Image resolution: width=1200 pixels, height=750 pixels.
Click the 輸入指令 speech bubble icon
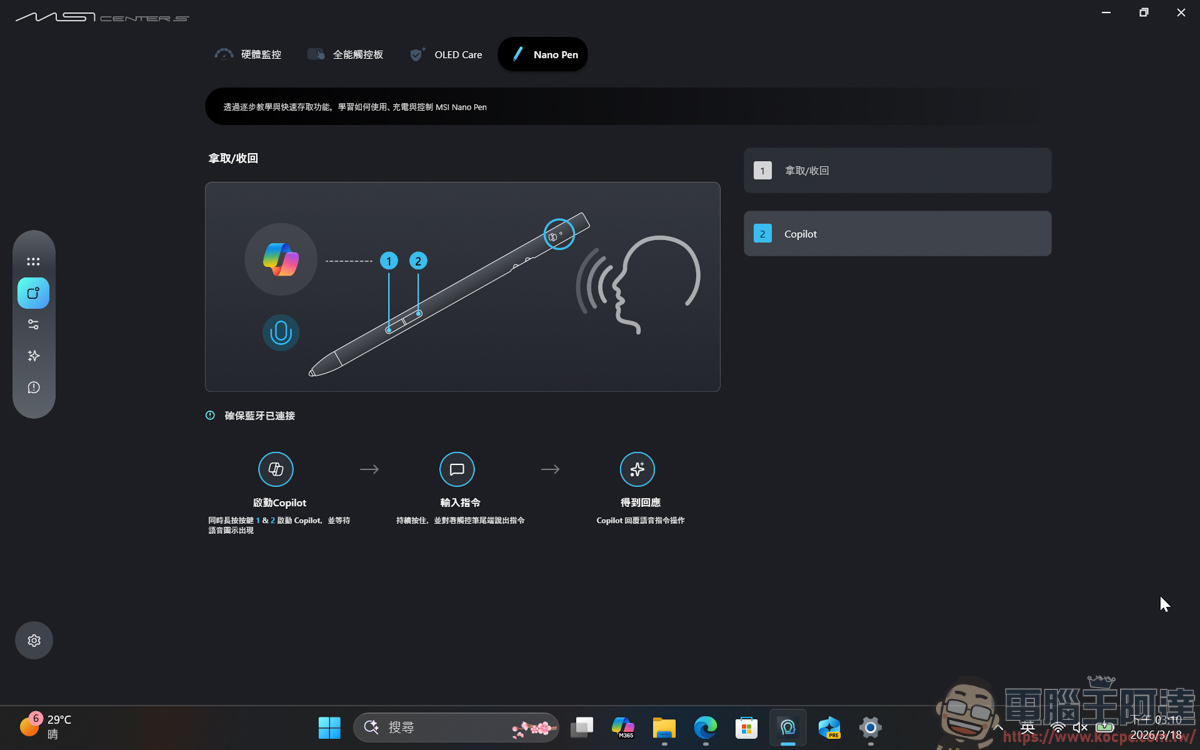click(457, 469)
